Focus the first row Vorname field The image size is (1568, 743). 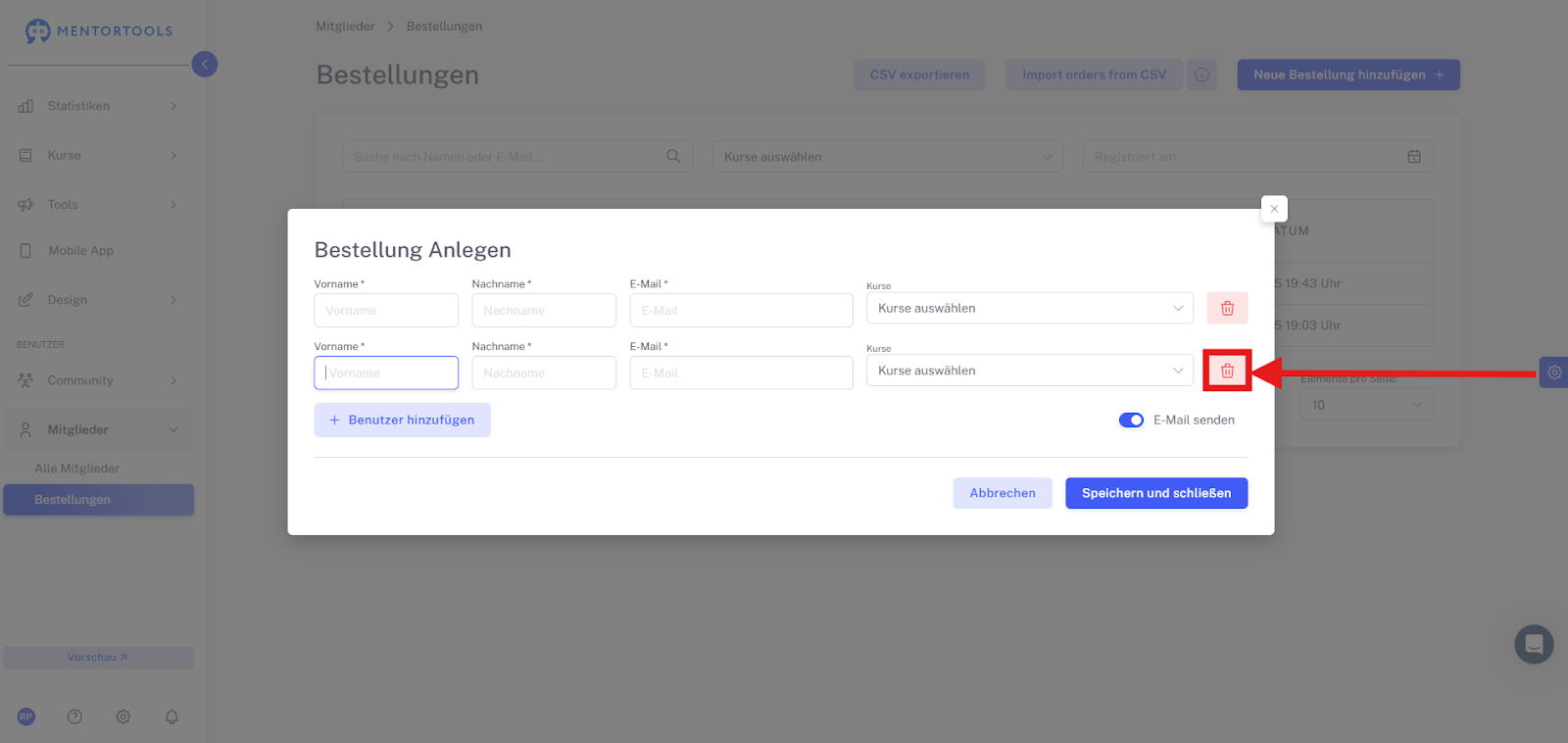386,311
